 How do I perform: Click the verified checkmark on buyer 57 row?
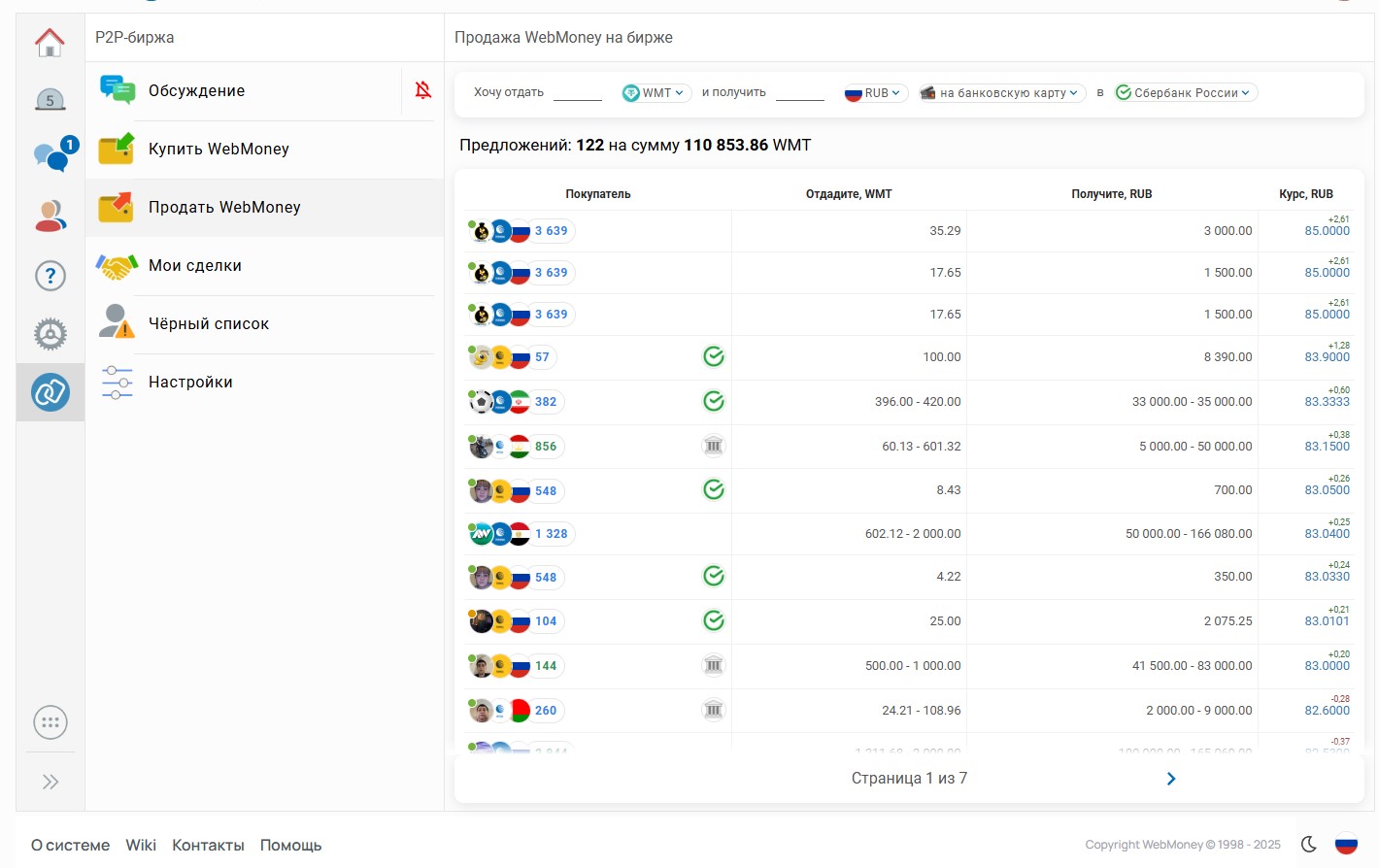pos(714,357)
